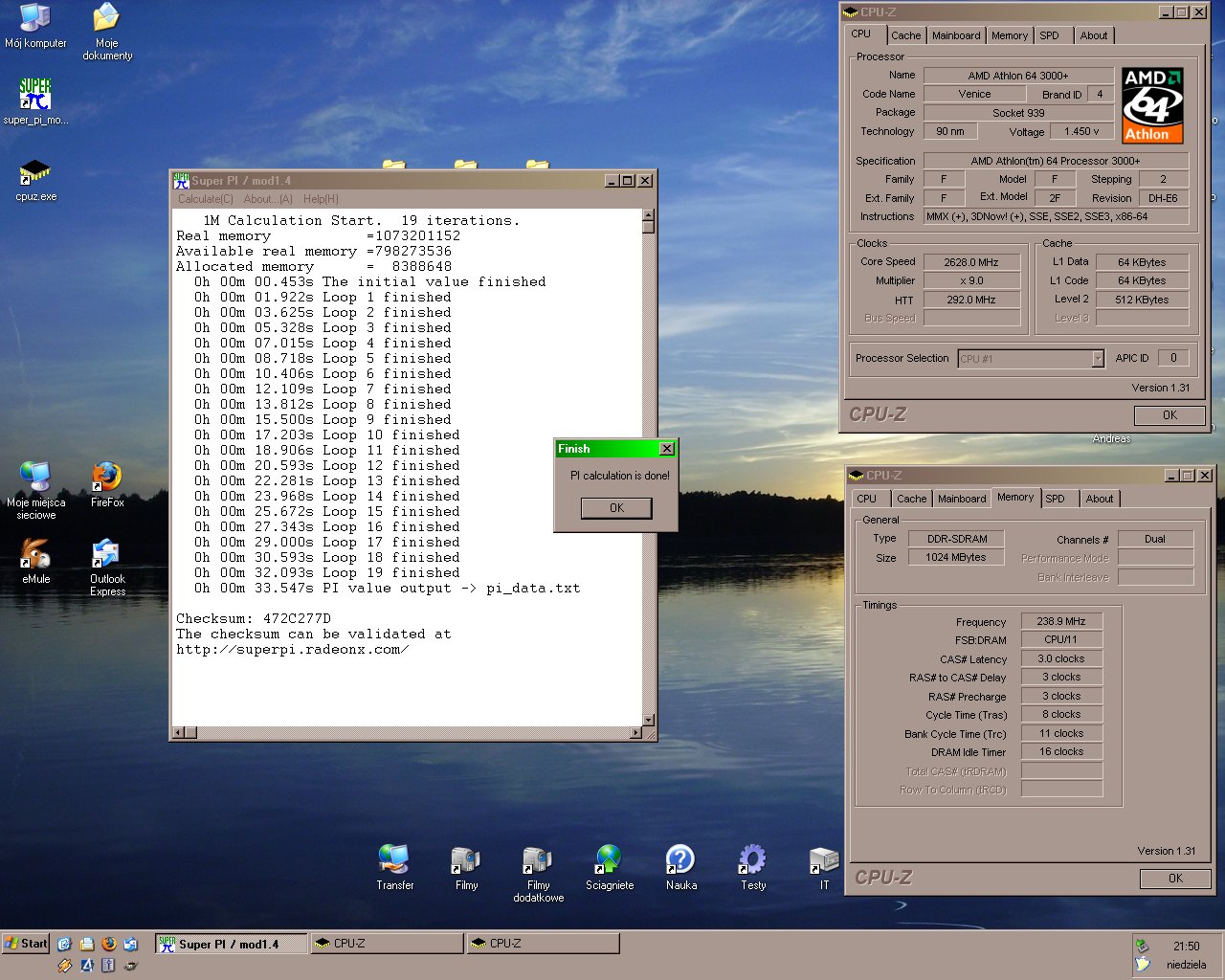Confirm Finish dialog with OK
Viewport: 1225px width, 980px height.
coord(616,508)
